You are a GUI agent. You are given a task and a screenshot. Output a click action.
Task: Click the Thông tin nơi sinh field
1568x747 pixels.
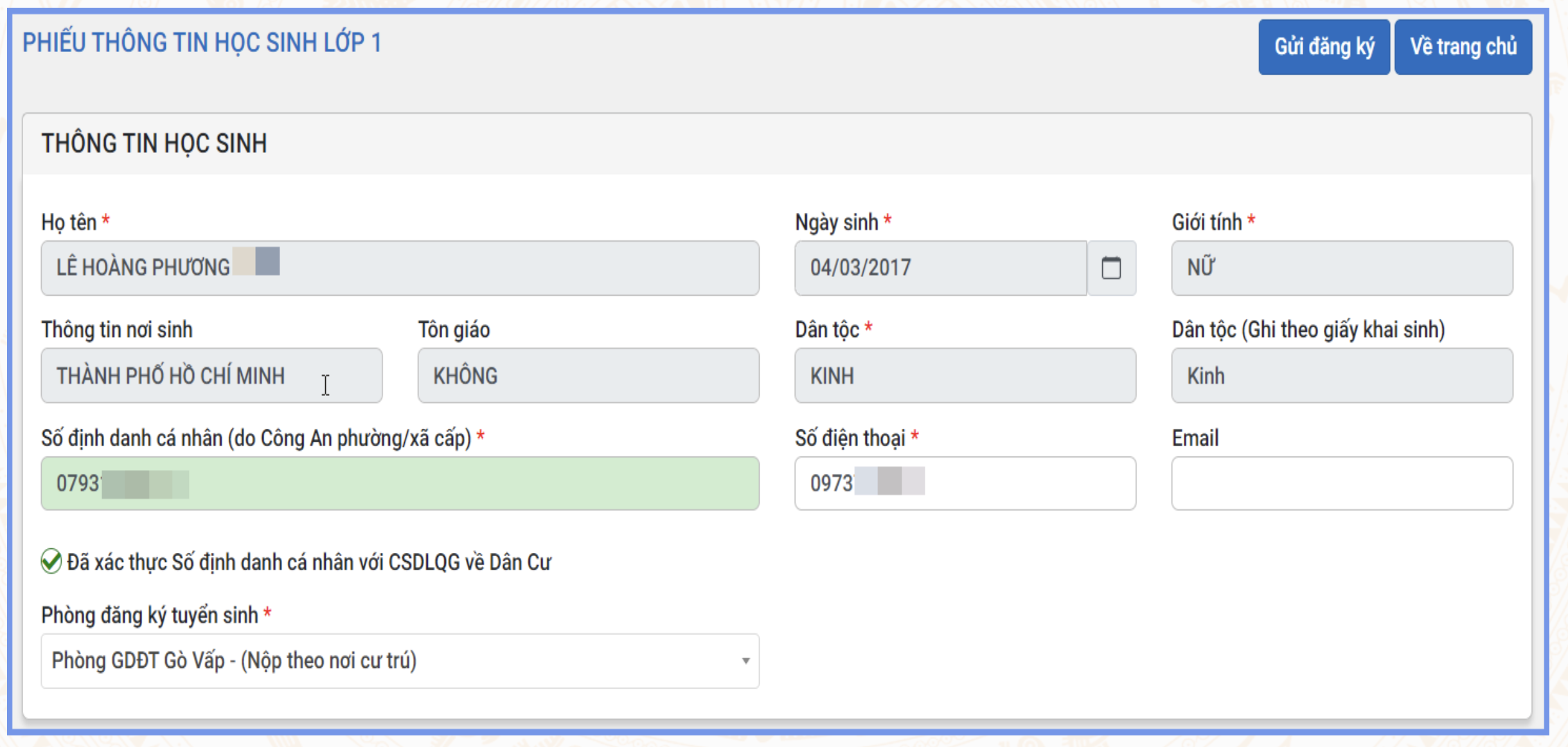tap(211, 375)
